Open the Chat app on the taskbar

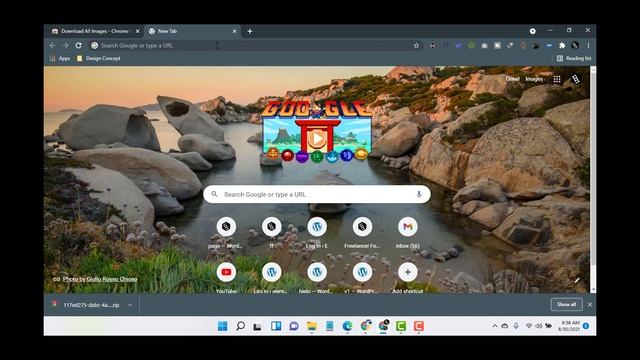294,326
